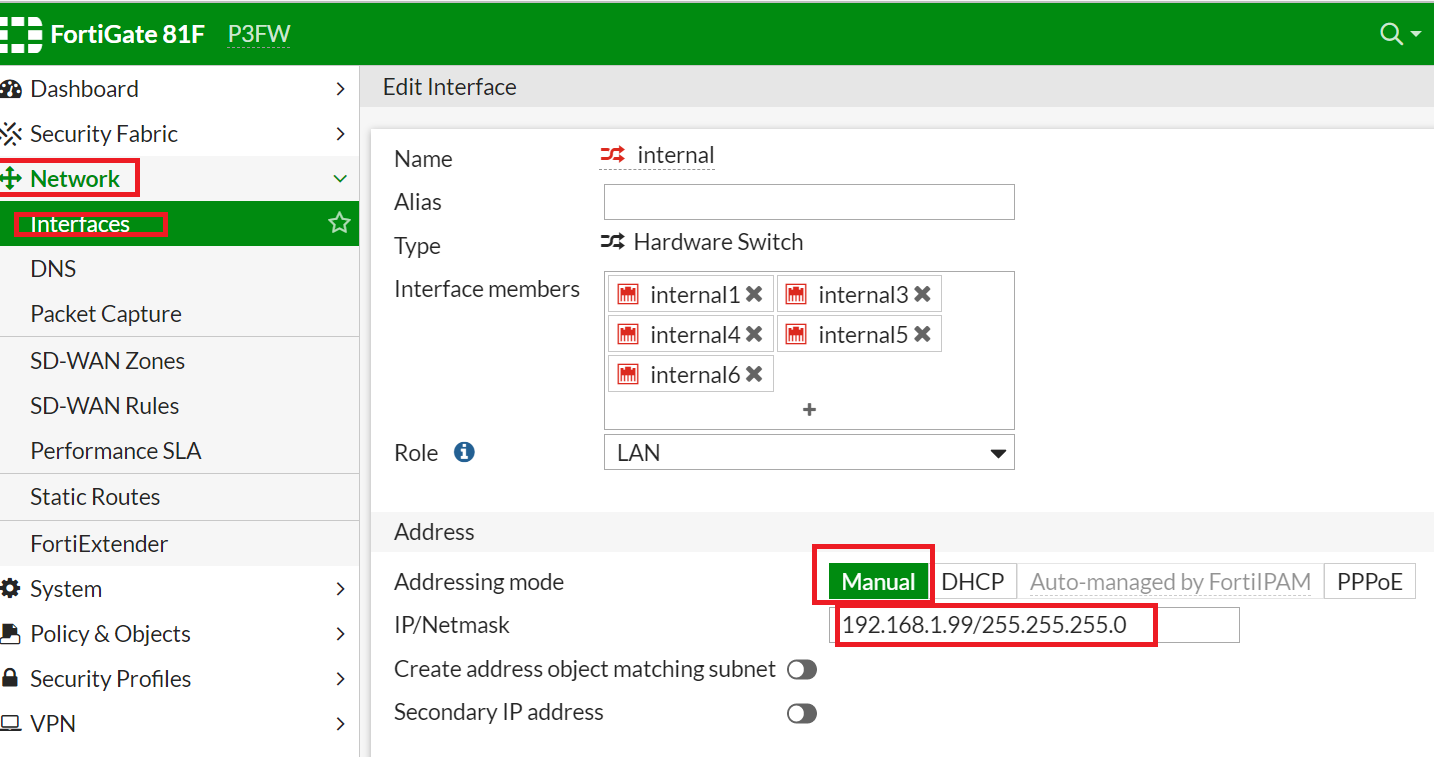Select DHCP addressing mode
Screen dimensions: 1434x757
click(x=973, y=581)
